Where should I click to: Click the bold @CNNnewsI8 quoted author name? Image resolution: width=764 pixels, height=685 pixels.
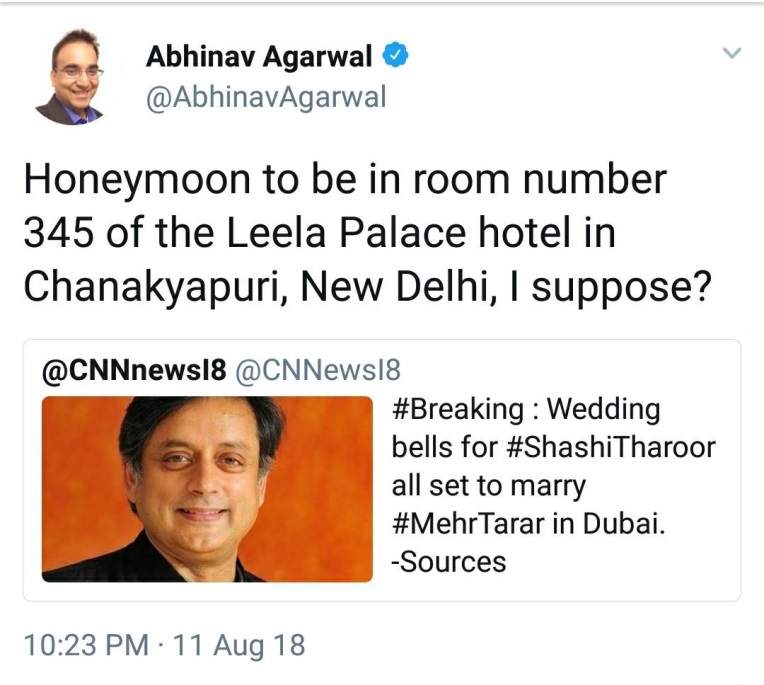point(134,371)
